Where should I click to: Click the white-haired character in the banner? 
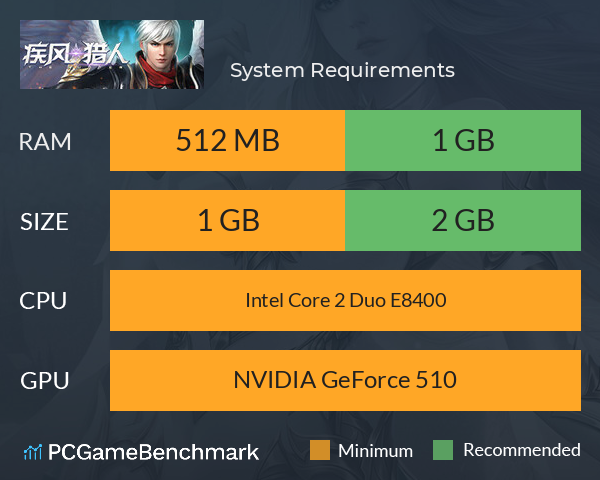point(163,54)
